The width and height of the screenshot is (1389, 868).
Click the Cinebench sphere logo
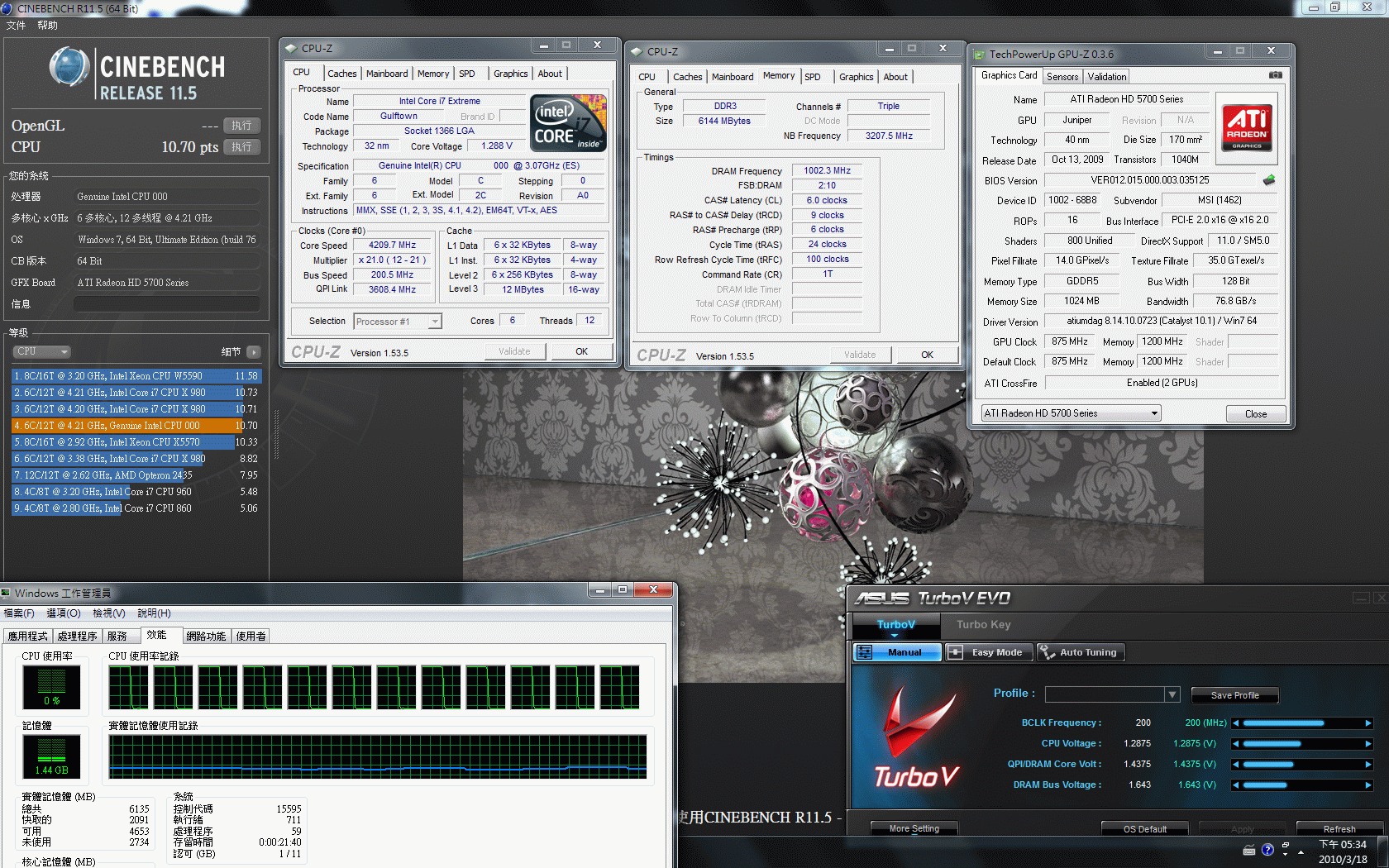coord(69,67)
